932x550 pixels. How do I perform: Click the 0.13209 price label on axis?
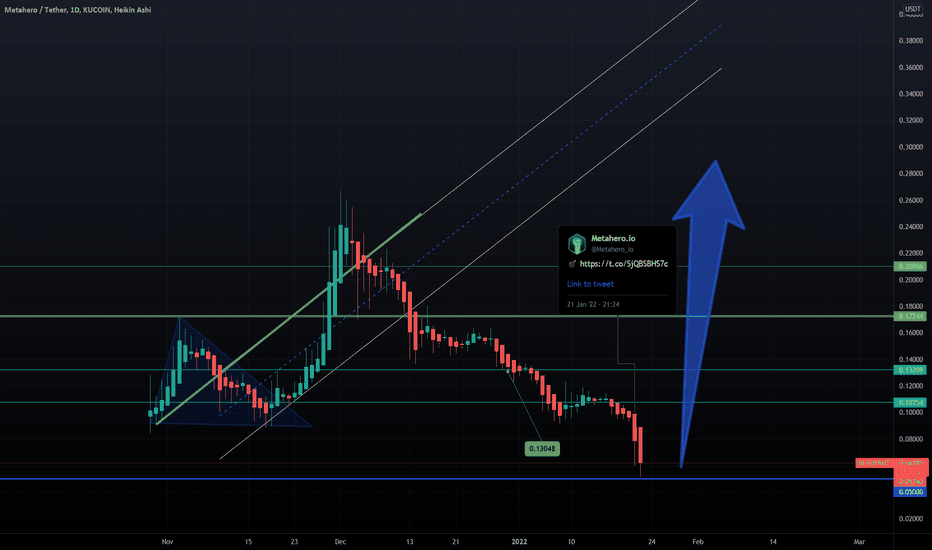[911, 370]
